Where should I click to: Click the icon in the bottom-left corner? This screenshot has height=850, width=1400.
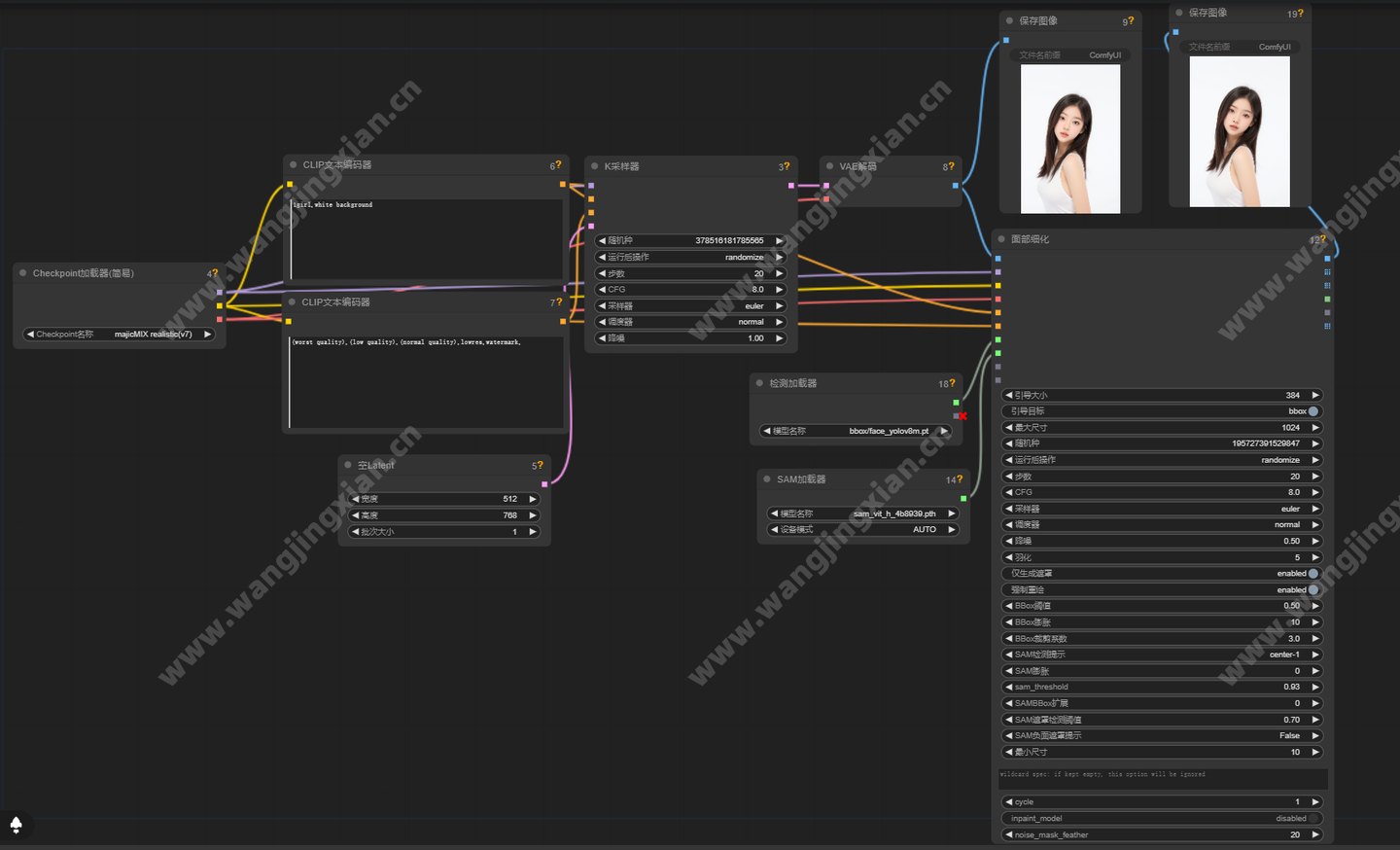click(x=16, y=825)
